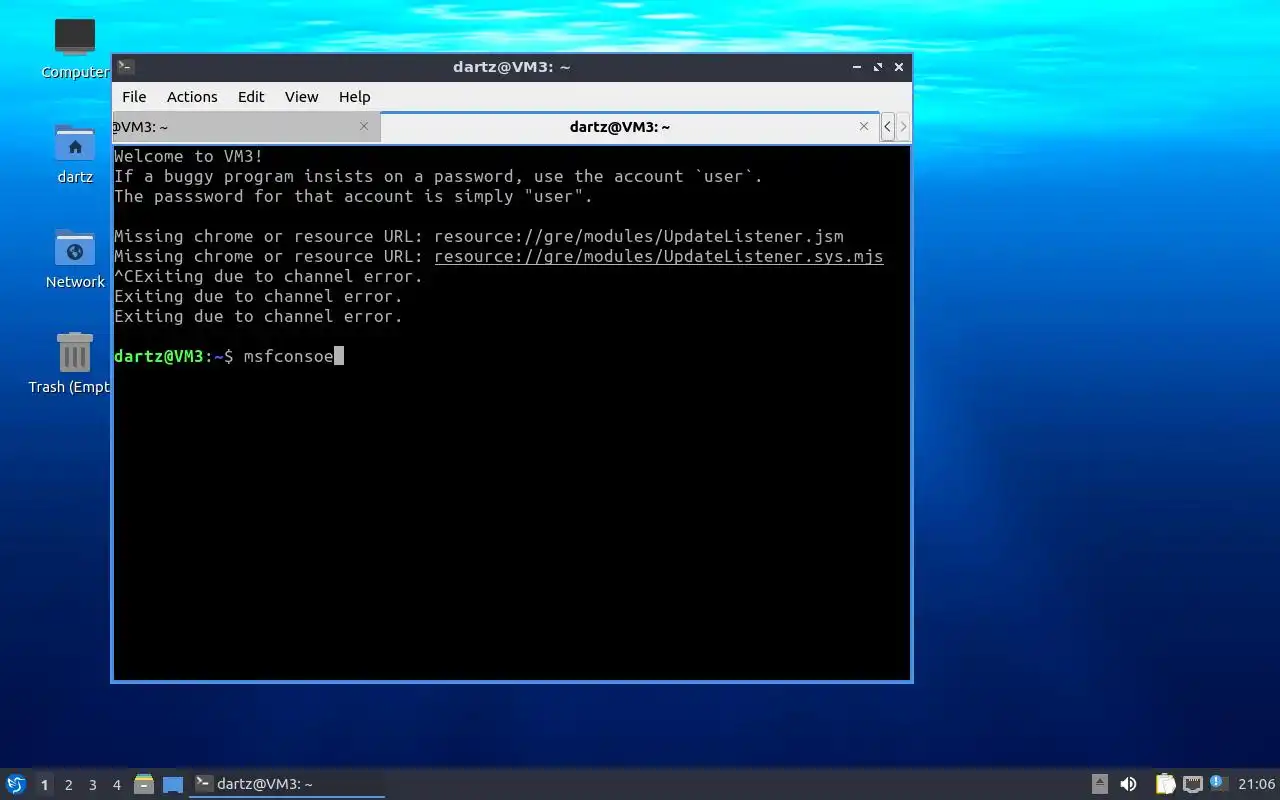Open the Lubuntu start menu
Viewport: 1280px width, 800px height.
(x=15, y=784)
